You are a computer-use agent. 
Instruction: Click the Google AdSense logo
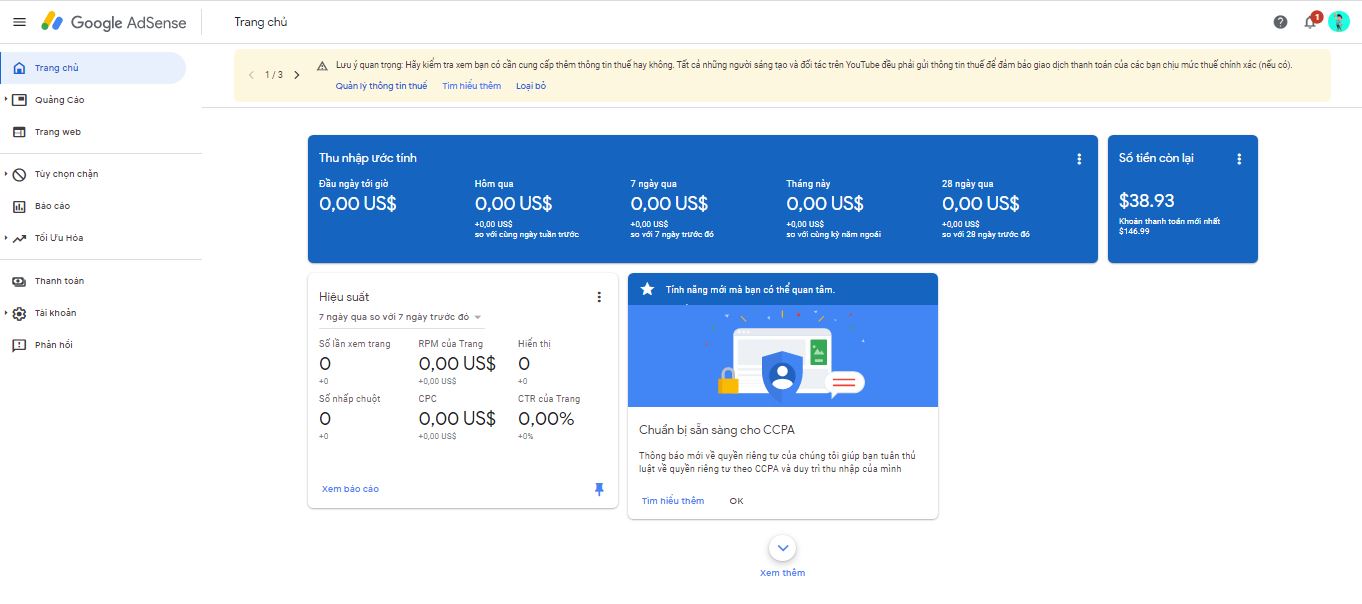(114, 22)
